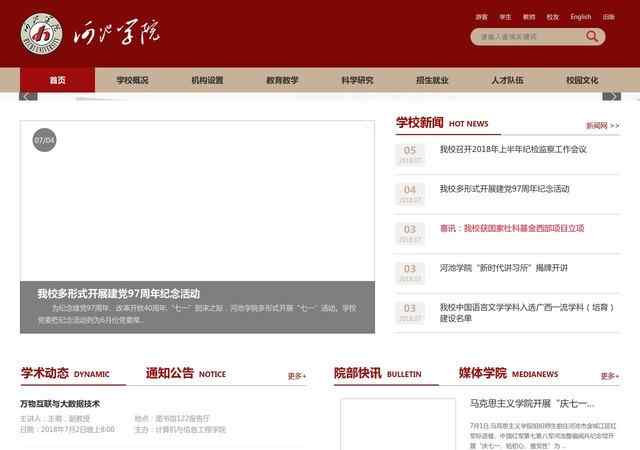Click the slide summary text under caption
640x450 pixels.
pos(197,314)
